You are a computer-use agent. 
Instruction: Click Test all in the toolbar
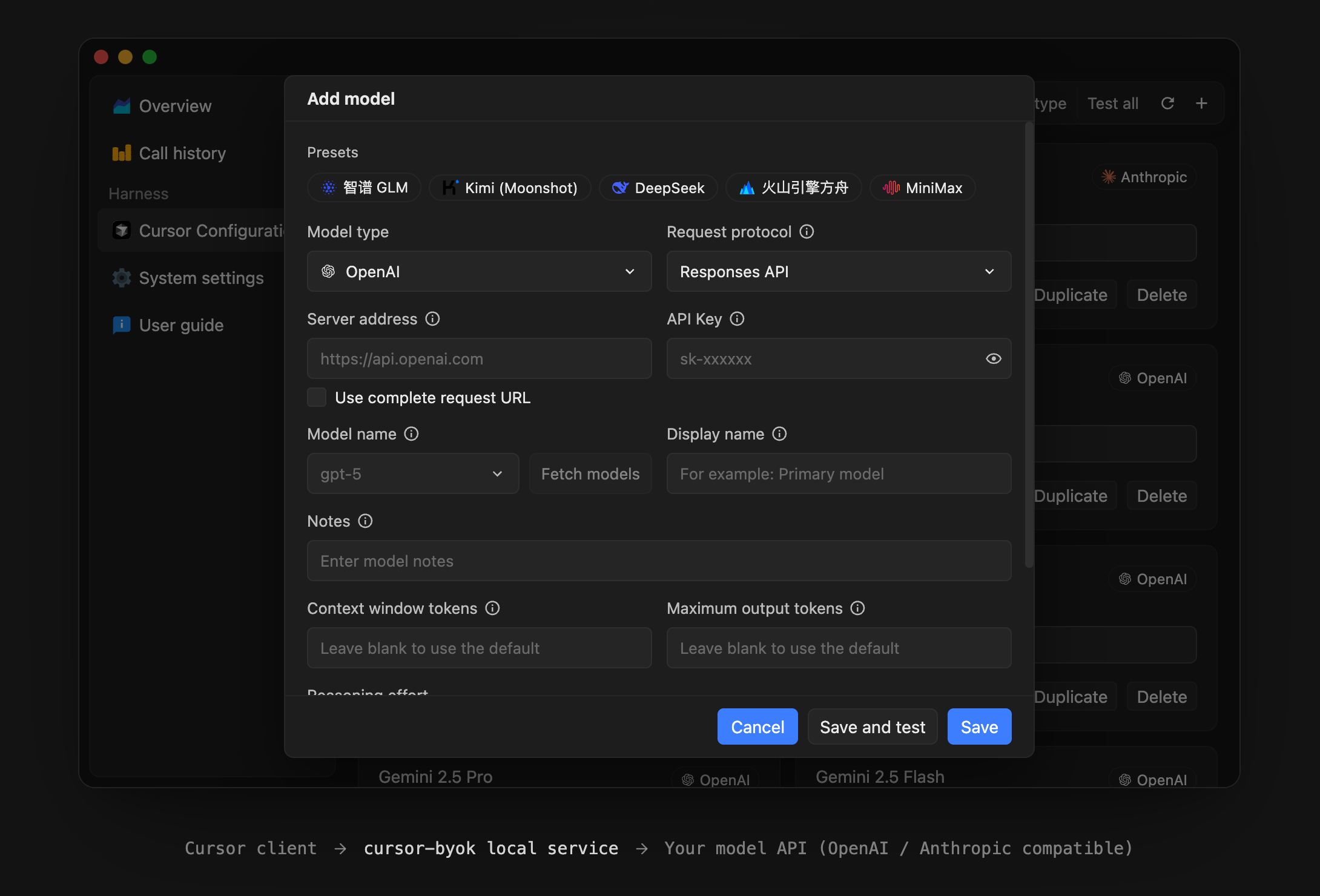coord(1113,104)
